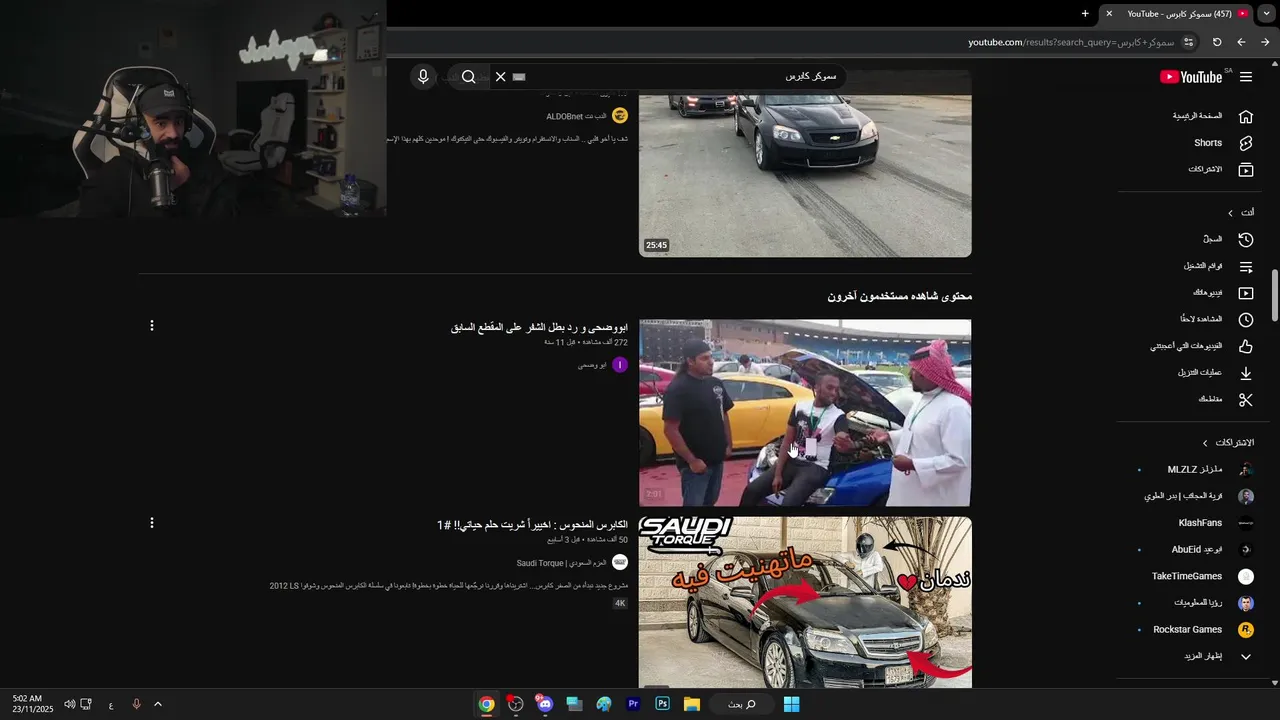Click the address bar URL
This screenshot has height=720, width=1280.
pyautogui.click(x=1070, y=42)
